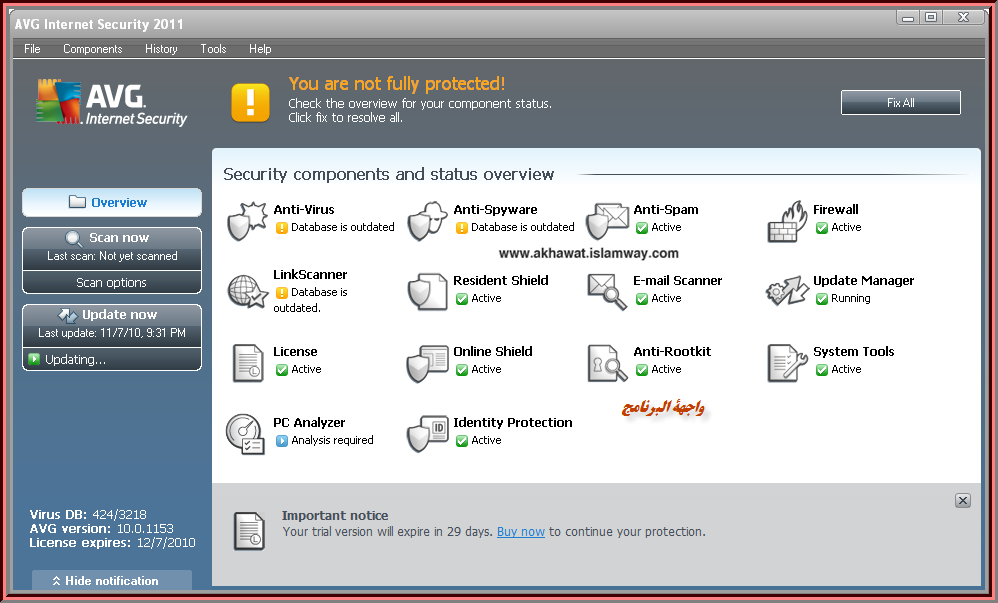998x603 pixels.
Task: Click the arrows icon on Update now
Action: point(67,315)
